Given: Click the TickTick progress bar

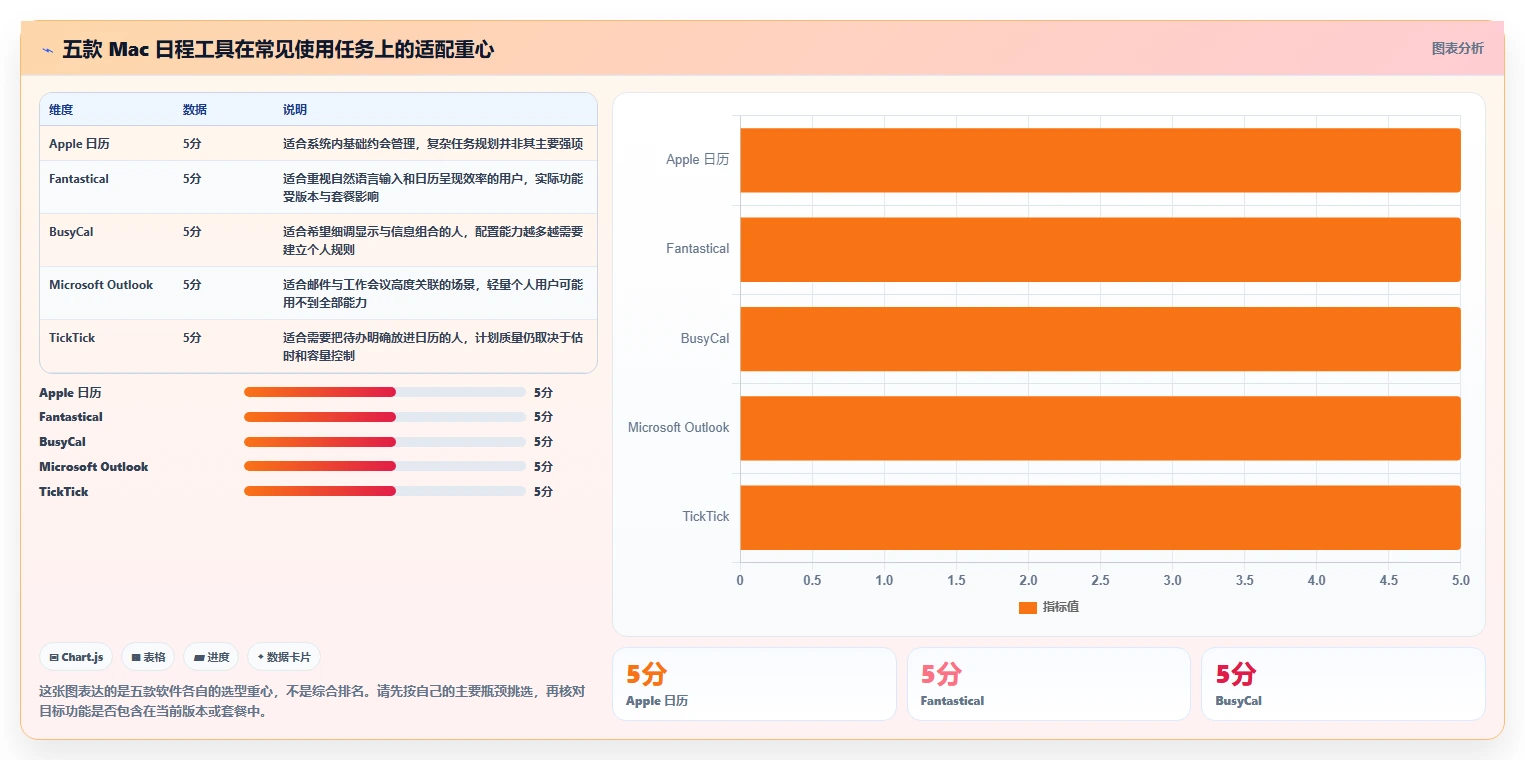Looking at the screenshot, I should [x=385, y=491].
